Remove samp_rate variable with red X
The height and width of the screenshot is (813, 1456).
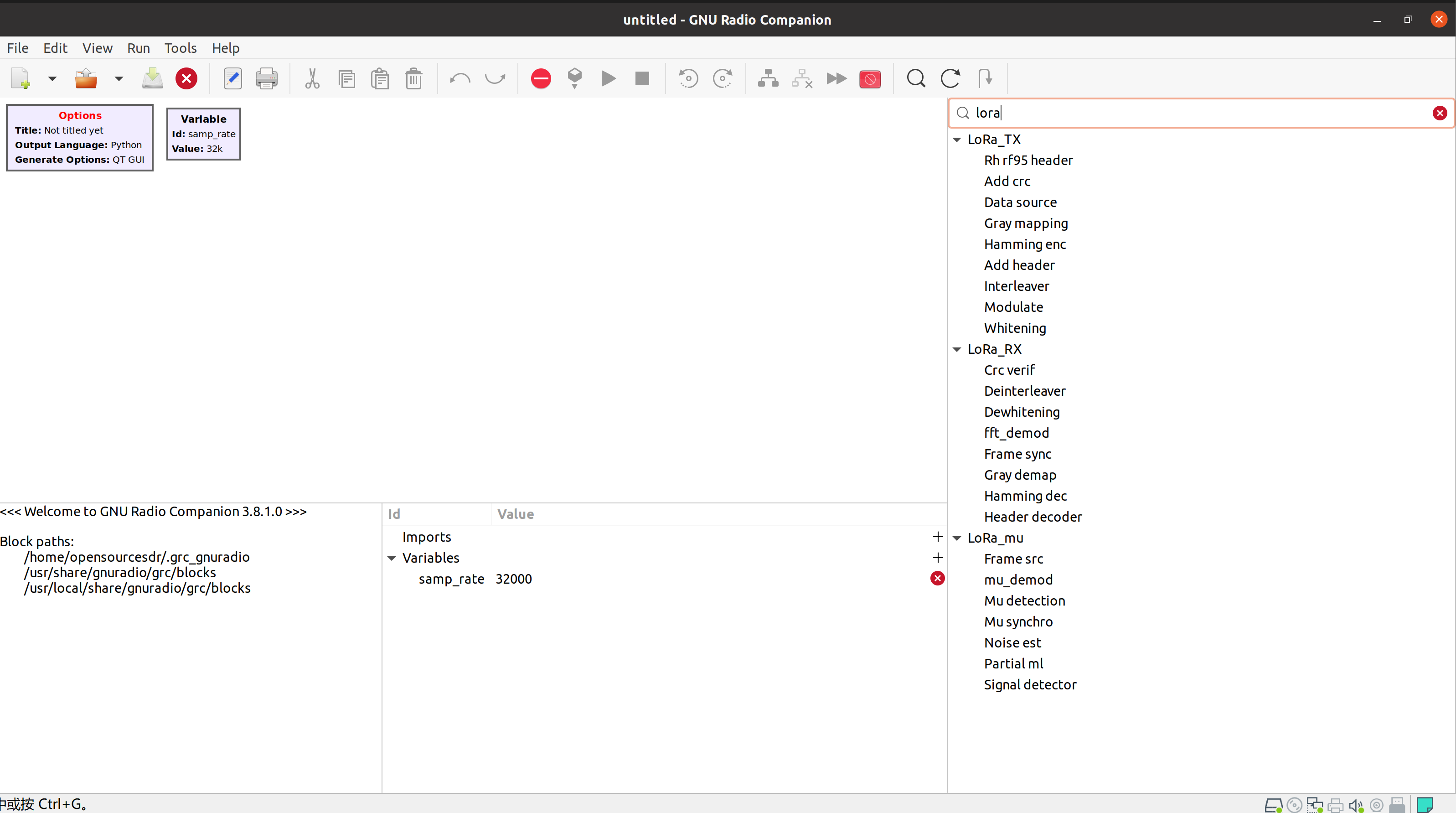click(937, 578)
